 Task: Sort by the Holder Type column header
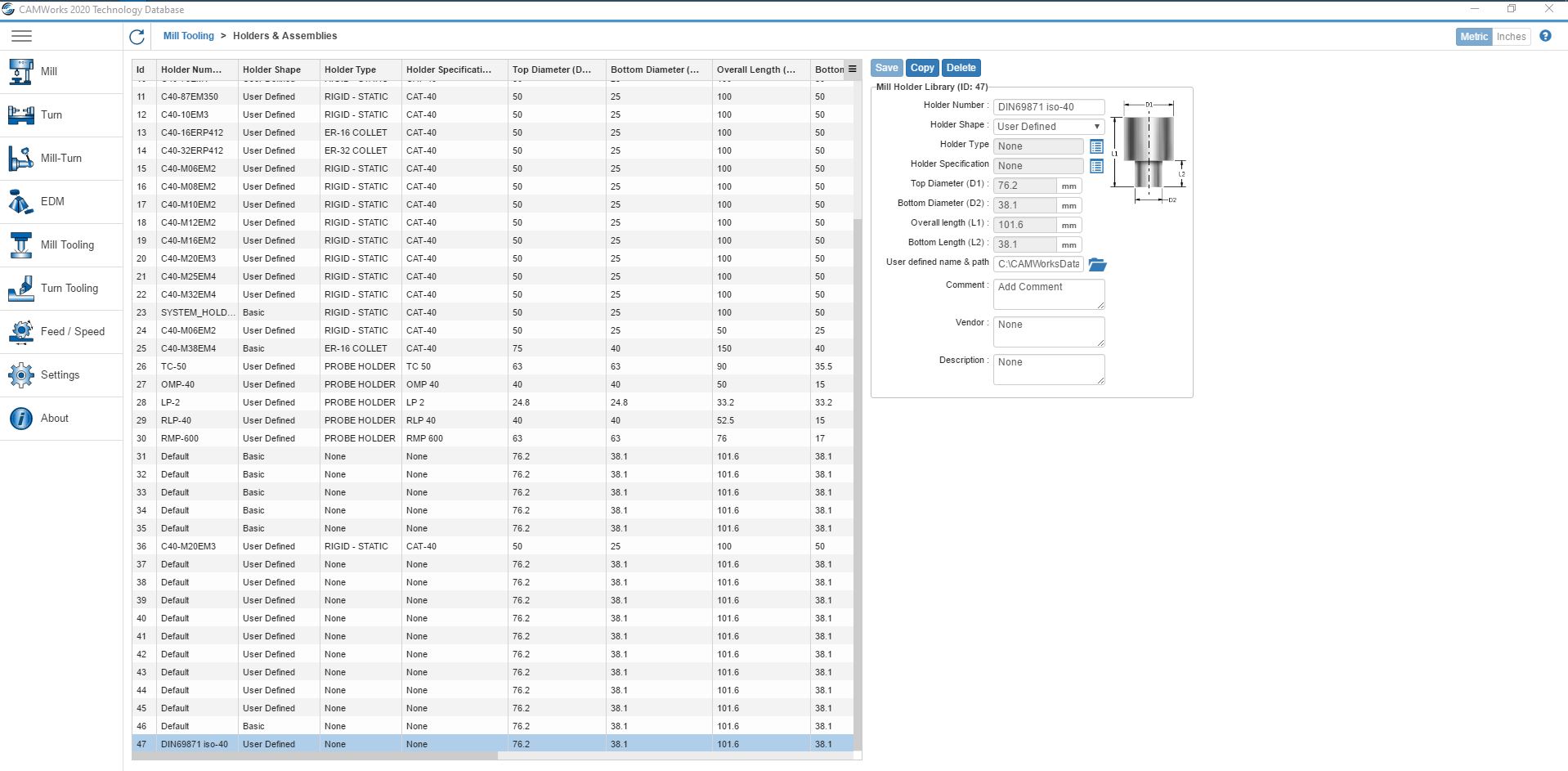coord(361,69)
